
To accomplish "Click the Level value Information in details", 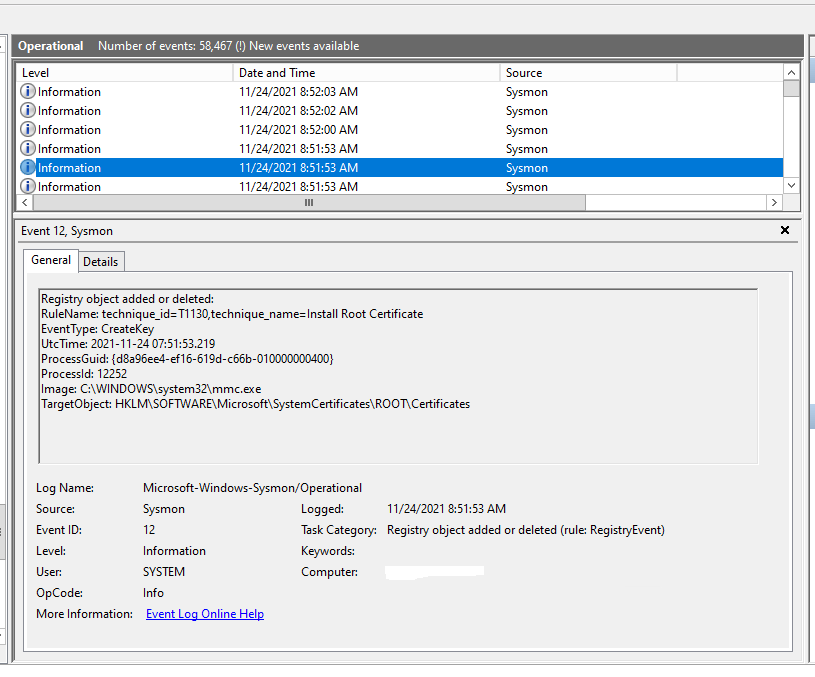I will click(174, 551).
